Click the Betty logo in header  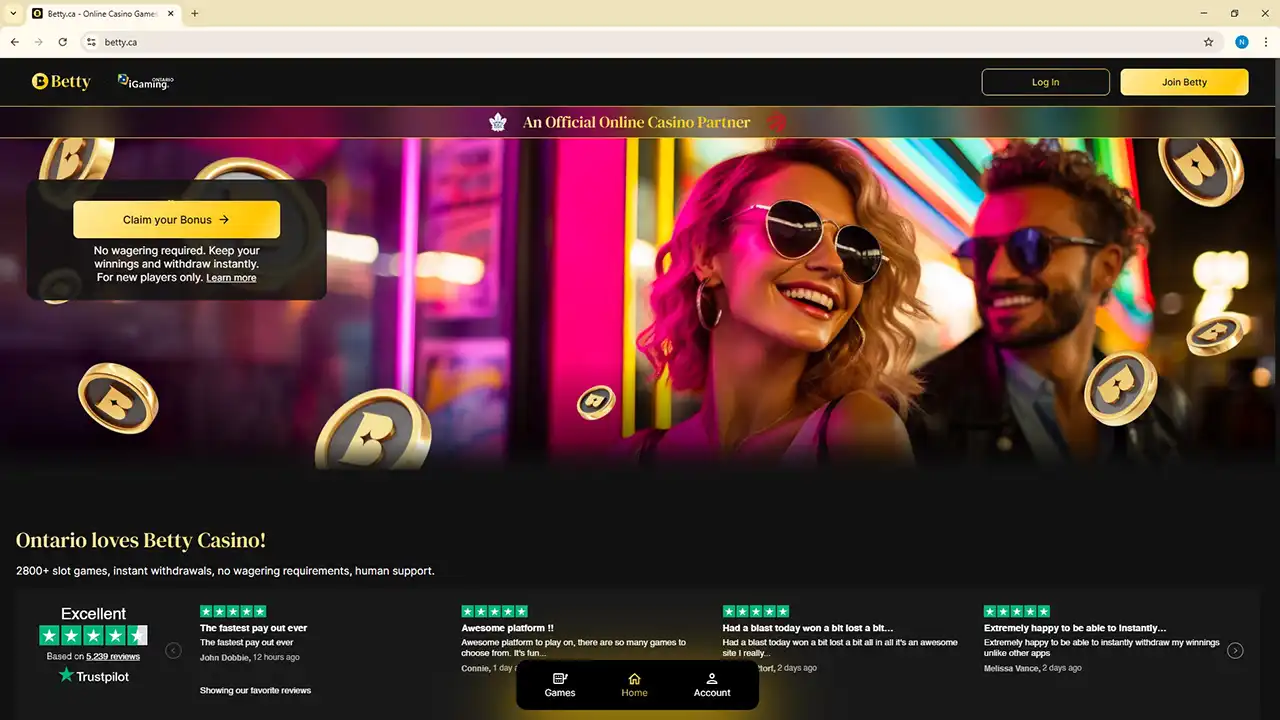(x=61, y=82)
